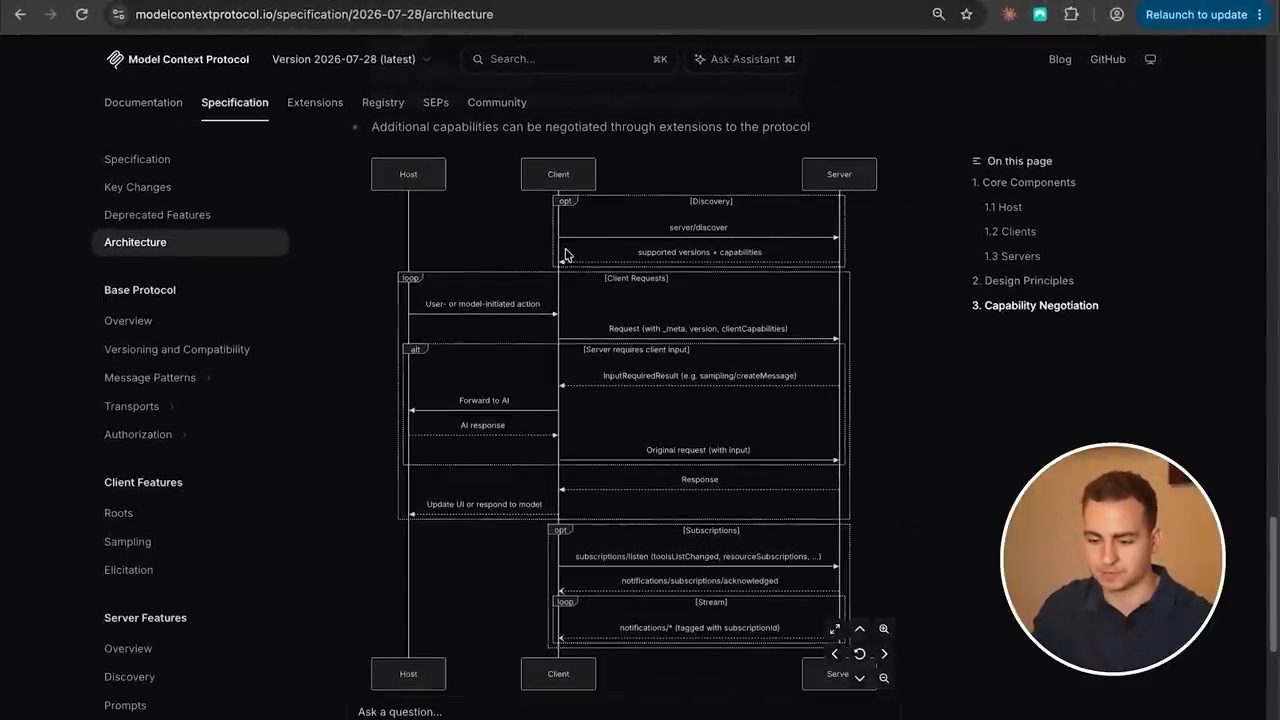The height and width of the screenshot is (720, 1280).
Task: Zoom in on the diagram
Action: 884,629
